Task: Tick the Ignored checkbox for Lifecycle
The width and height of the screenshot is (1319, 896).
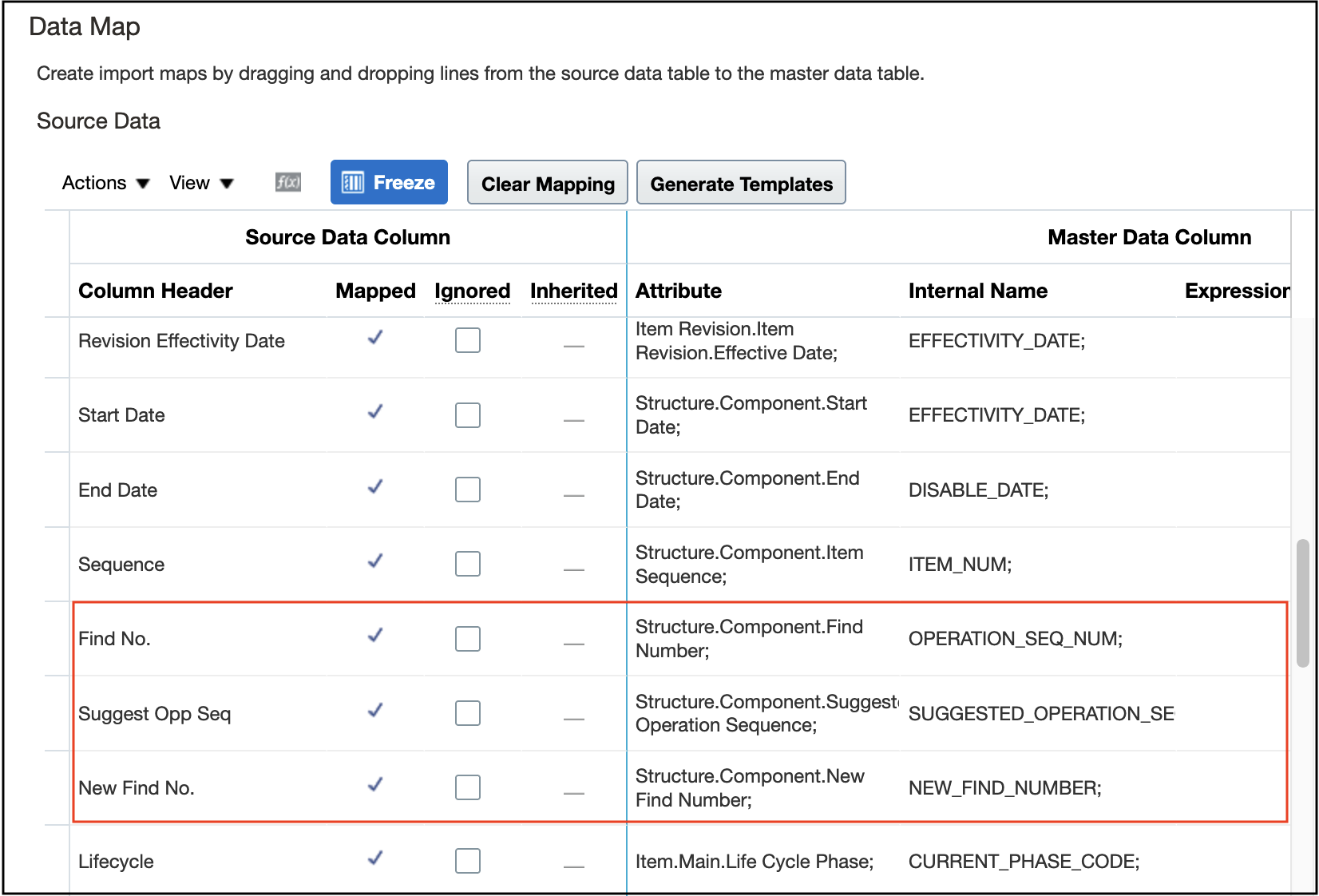Action: tap(468, 861)
